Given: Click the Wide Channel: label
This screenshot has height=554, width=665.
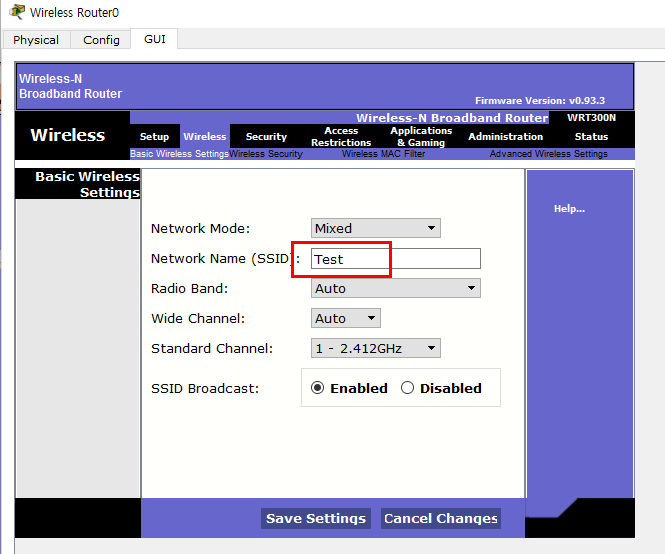Looking at the screenshot, I should 198,319.
